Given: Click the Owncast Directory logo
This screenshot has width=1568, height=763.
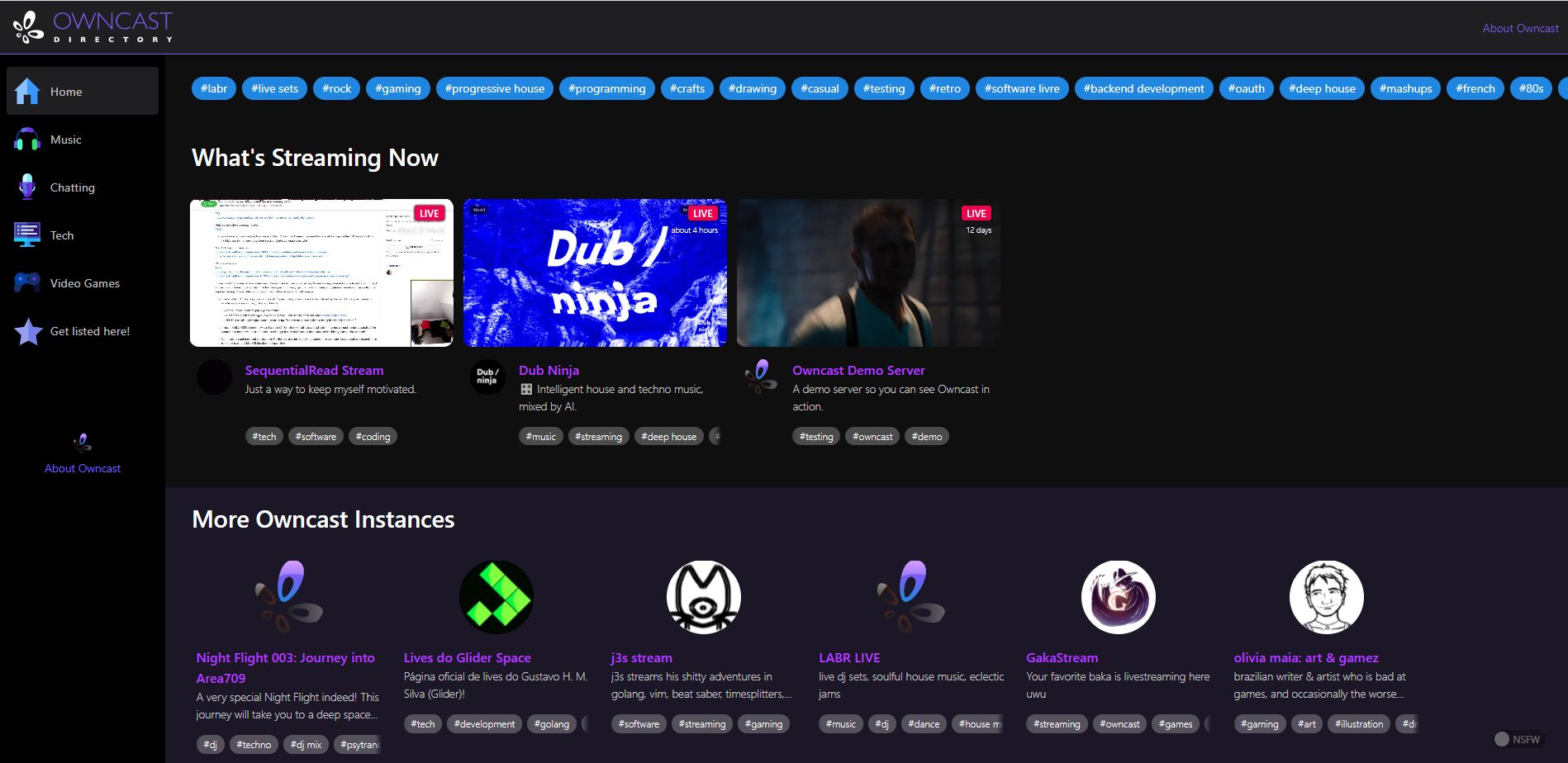Looking at the screenshot, I should [x=93, y=27].
